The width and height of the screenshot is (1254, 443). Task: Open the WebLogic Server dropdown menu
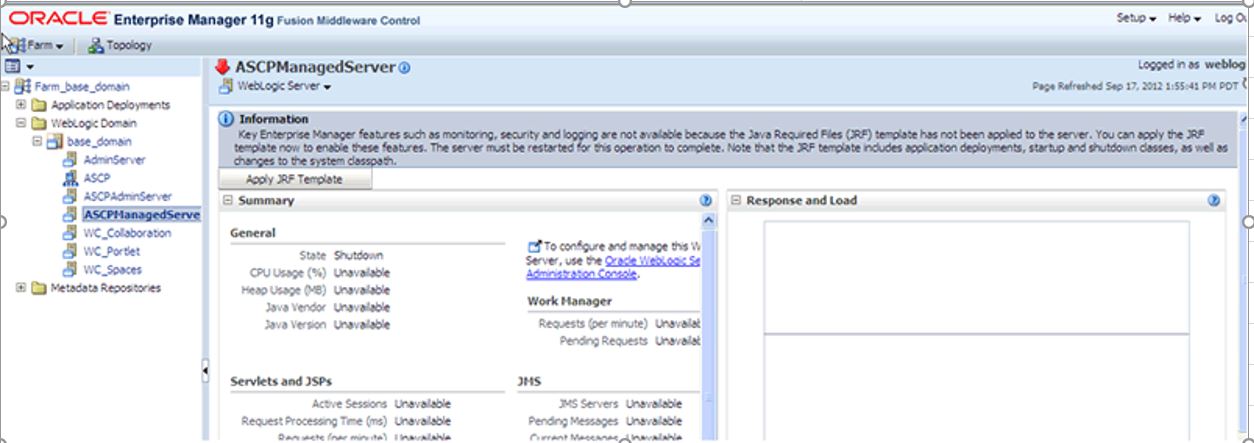point(283,86)
